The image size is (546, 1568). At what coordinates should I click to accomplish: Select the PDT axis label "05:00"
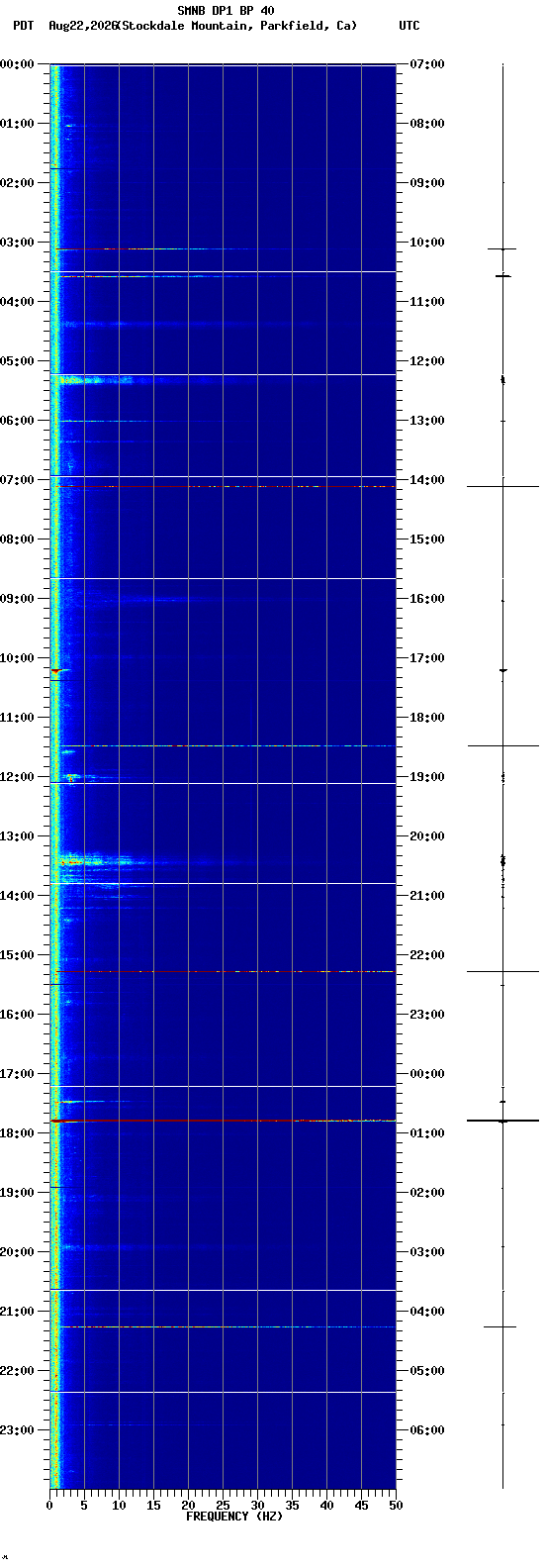click(17, 361)
